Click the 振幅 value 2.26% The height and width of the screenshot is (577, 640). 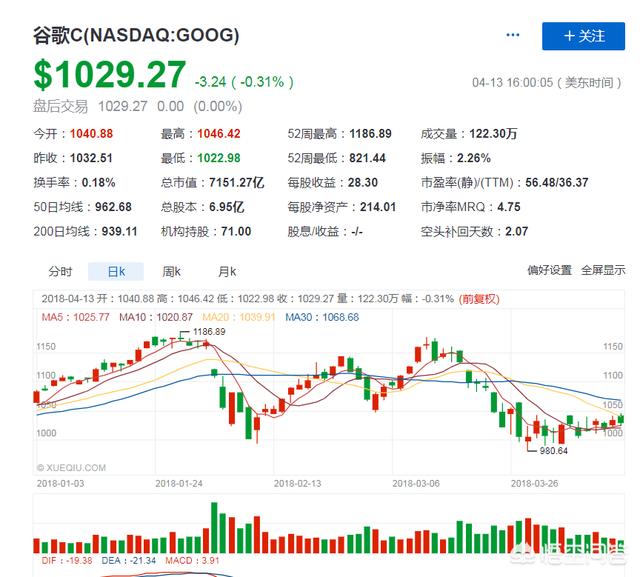tap(474, 158)
